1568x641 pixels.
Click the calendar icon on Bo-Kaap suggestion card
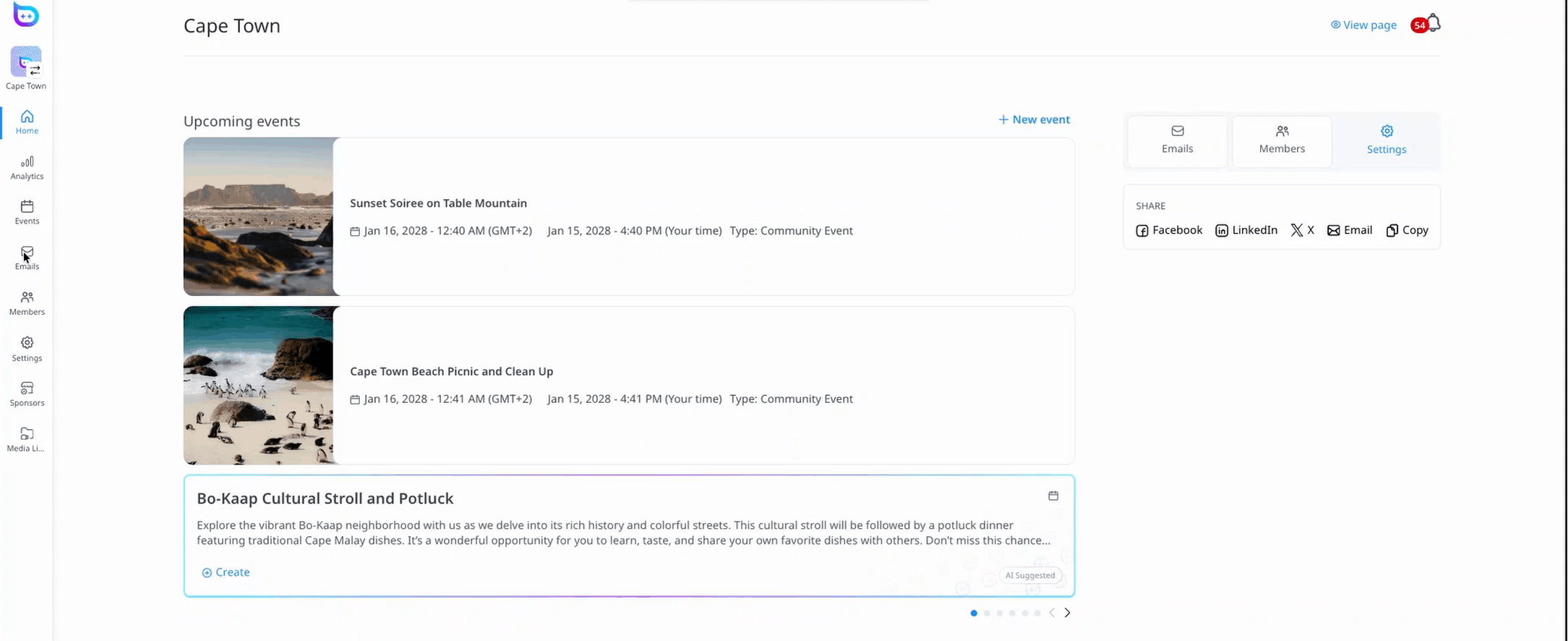pos(1053,496)
